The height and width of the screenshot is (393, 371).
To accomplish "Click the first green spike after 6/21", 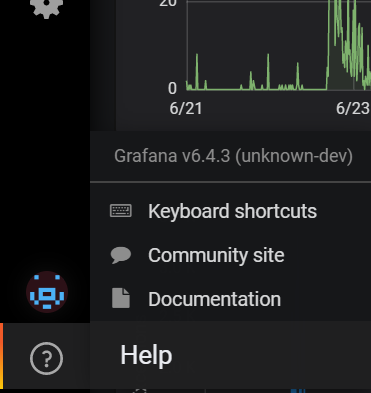I will point(197,71).
